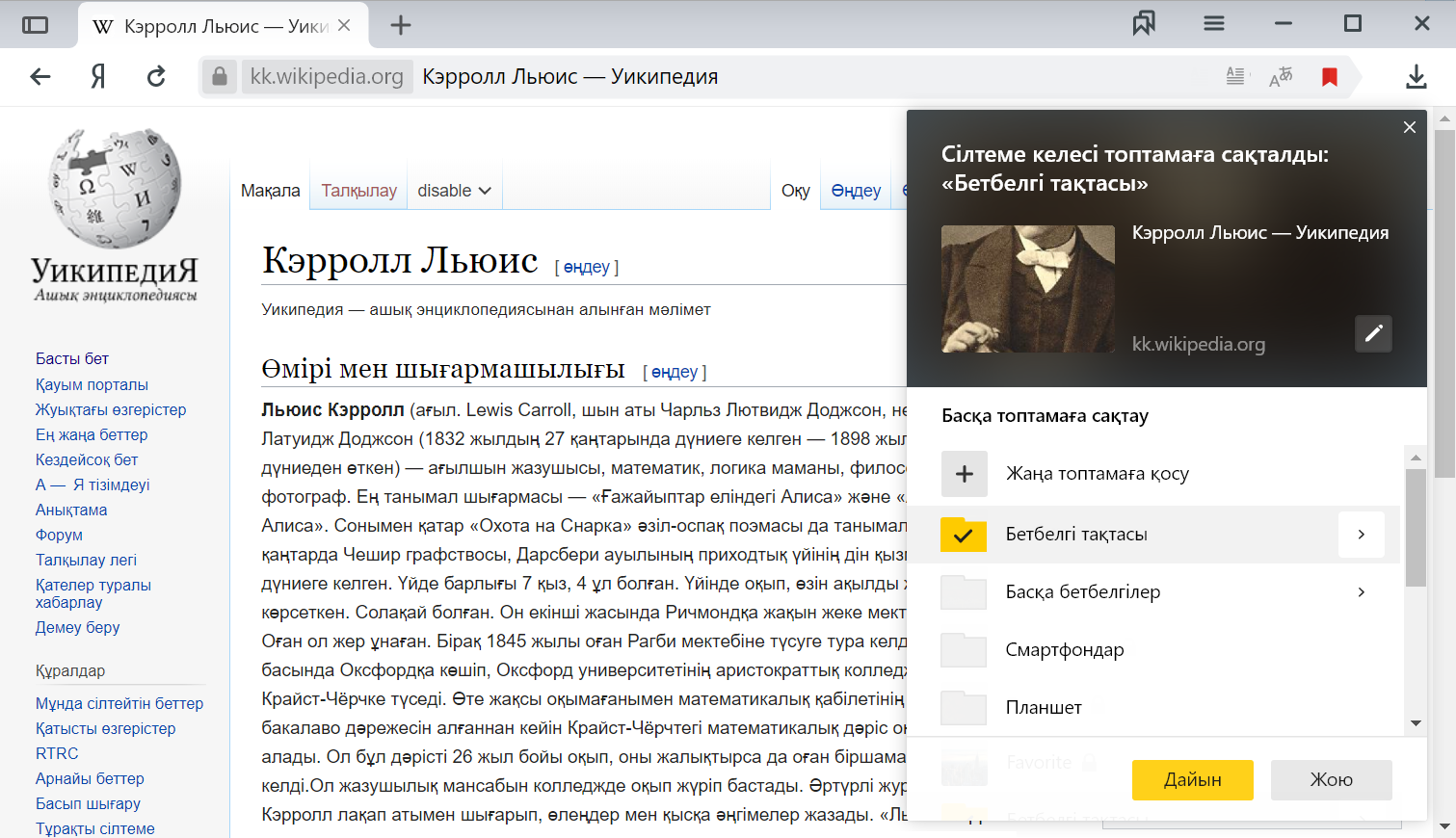Viewport: 1456px width, 838px height.
Task: Open the Анықтама link
Action: [x=71, y=510]
